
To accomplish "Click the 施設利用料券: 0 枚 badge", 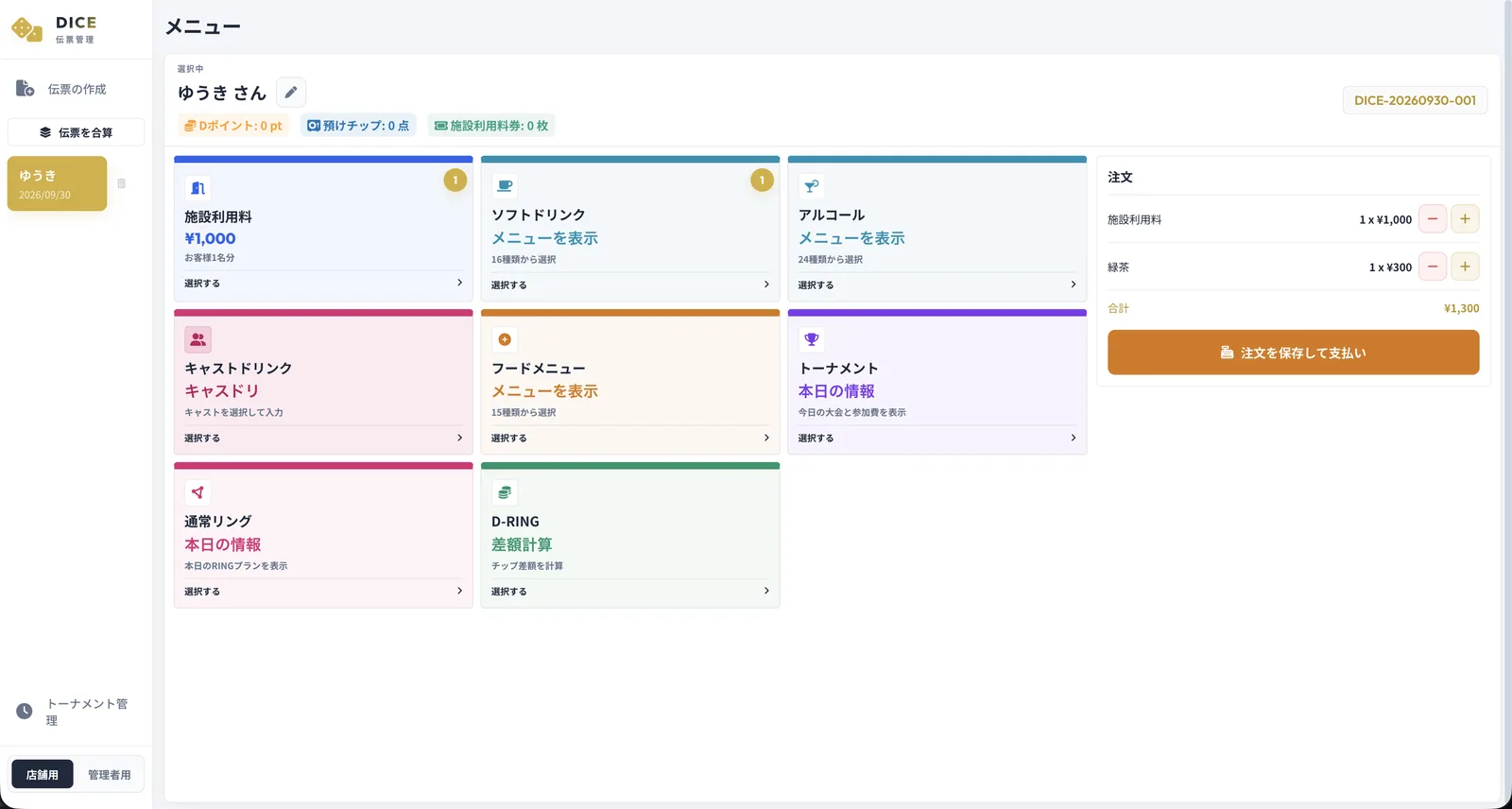I will click(491, 126).
